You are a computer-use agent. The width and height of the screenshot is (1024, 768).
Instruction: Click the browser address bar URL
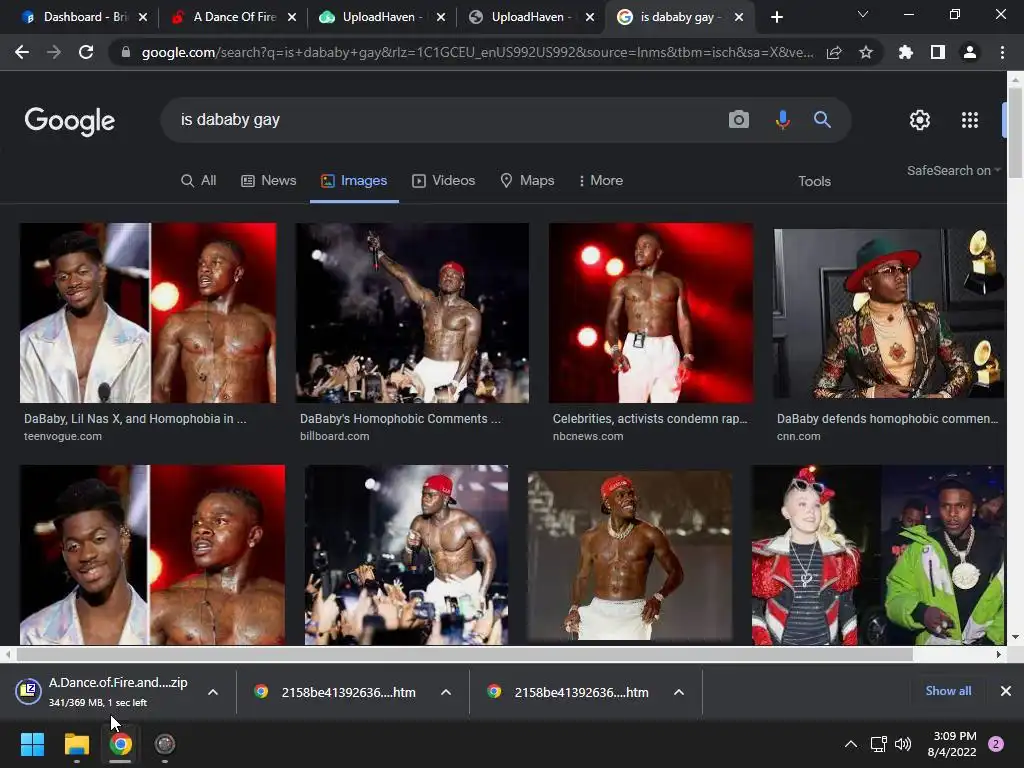[x=477, y=52]
